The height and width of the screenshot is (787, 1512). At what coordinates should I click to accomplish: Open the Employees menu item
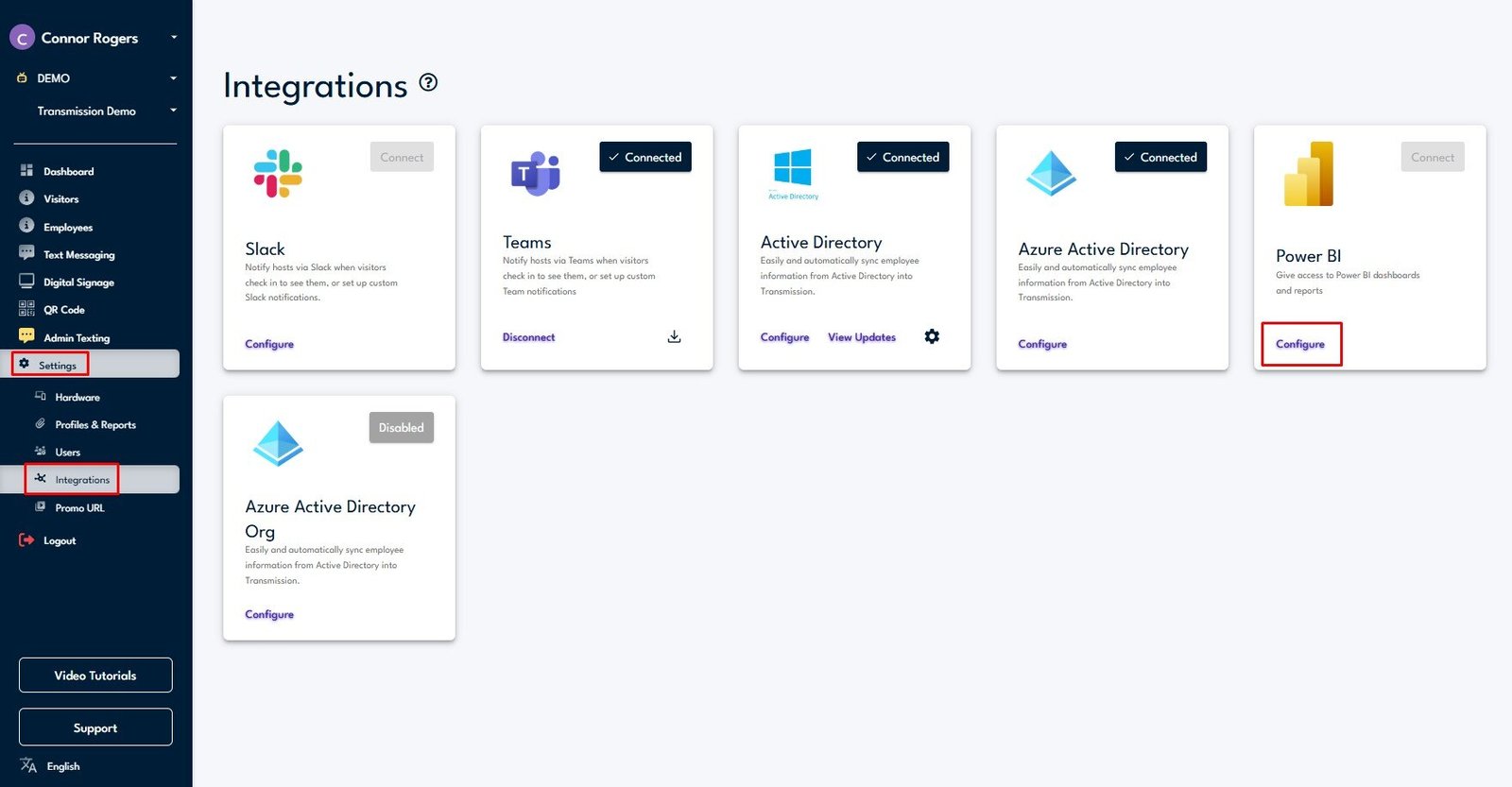point(68,227)
